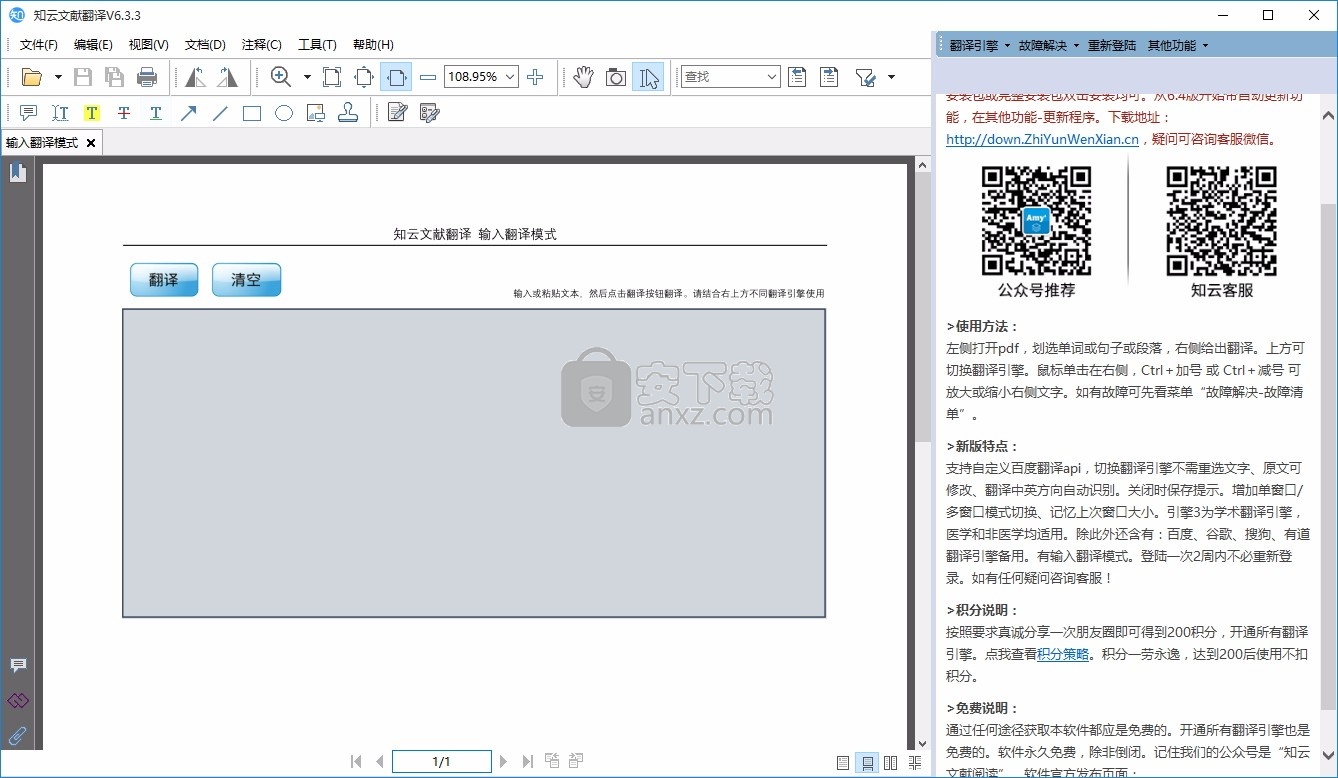Close the 输入翻译模式 tab
This screenshot has height=778, width=1338.
(90, 143)
